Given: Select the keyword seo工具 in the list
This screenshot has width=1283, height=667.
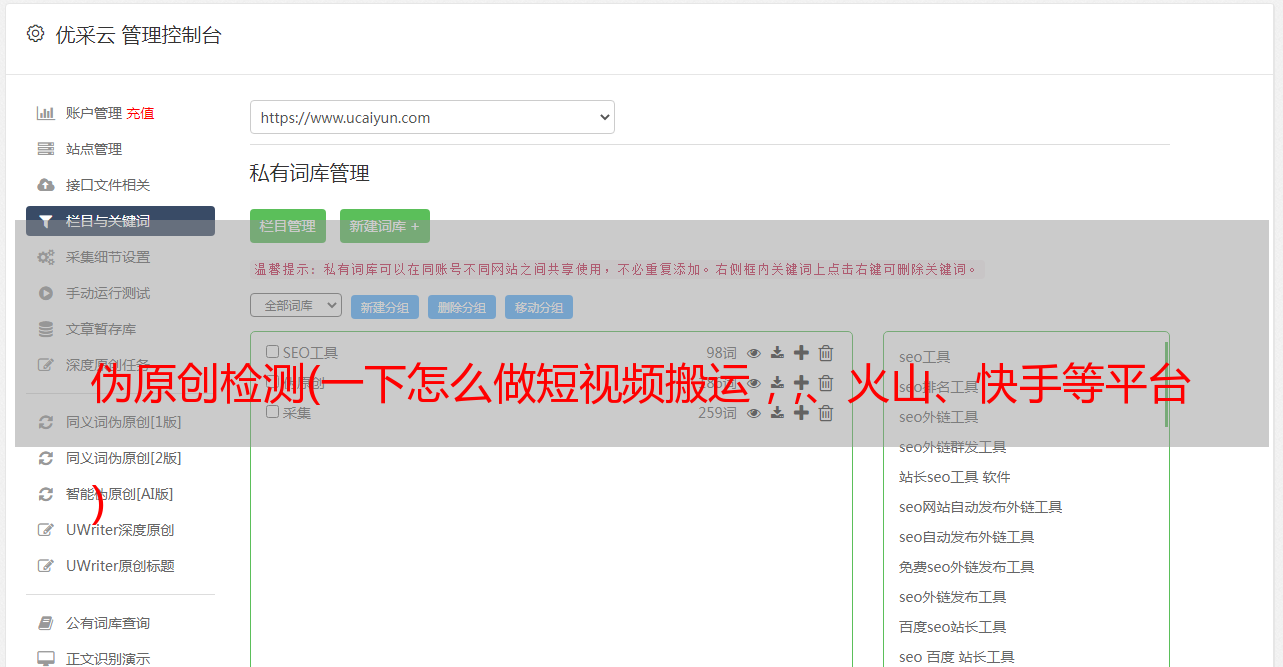Looking at the screenshot, I should [x=925, y=357].
